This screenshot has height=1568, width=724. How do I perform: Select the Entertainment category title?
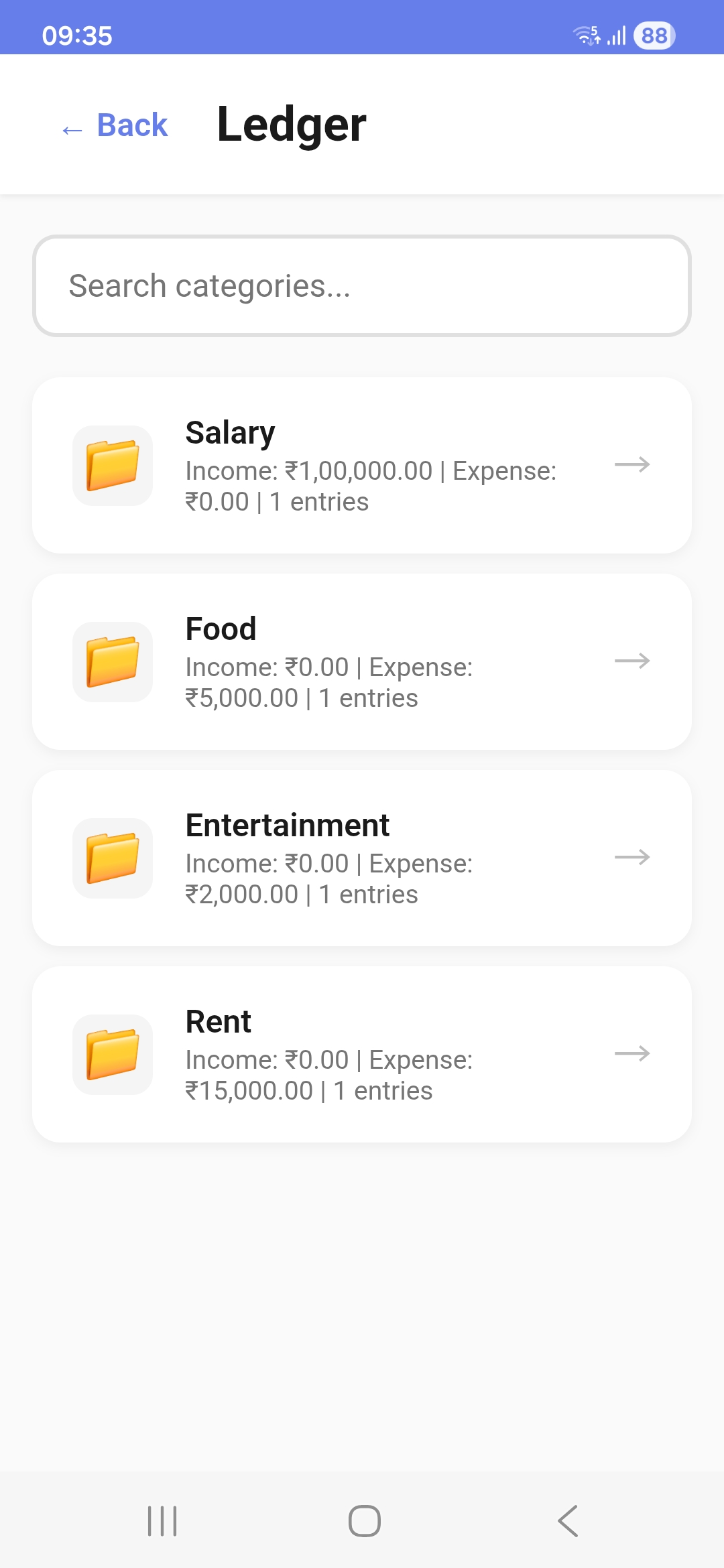click(287, 826)
